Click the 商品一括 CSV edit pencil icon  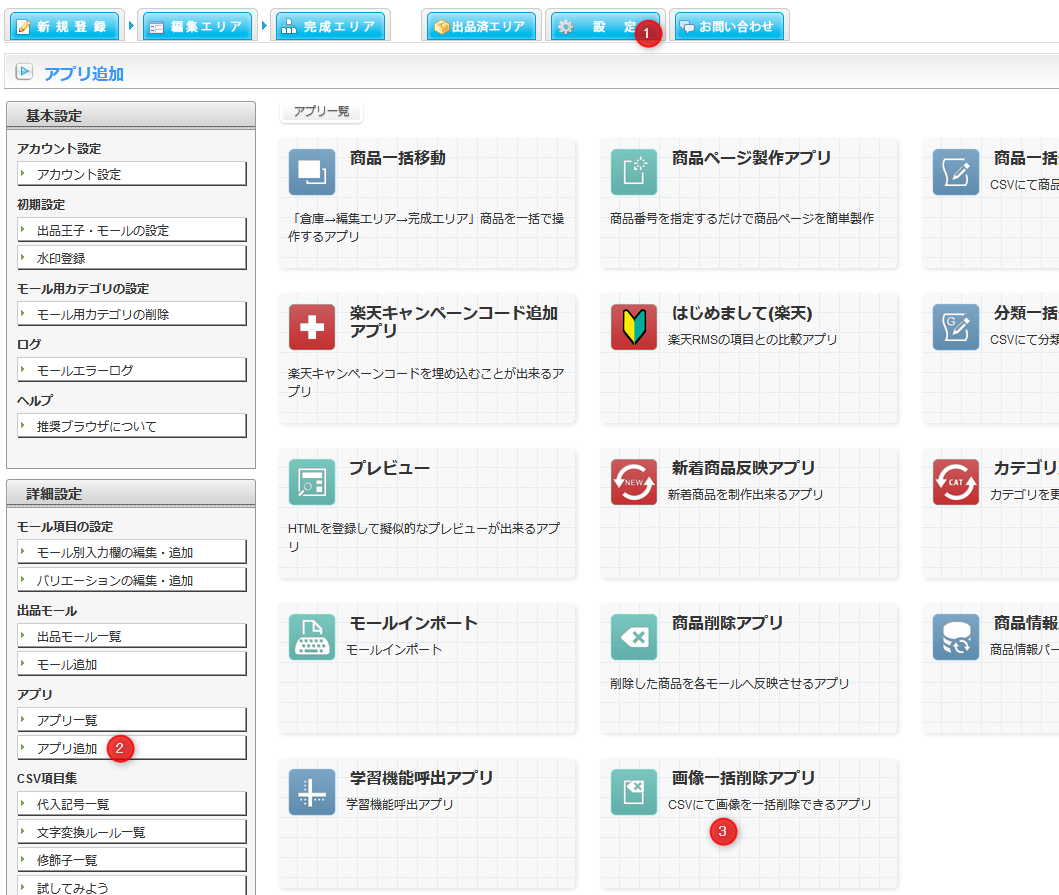click(x=956, y=172)
